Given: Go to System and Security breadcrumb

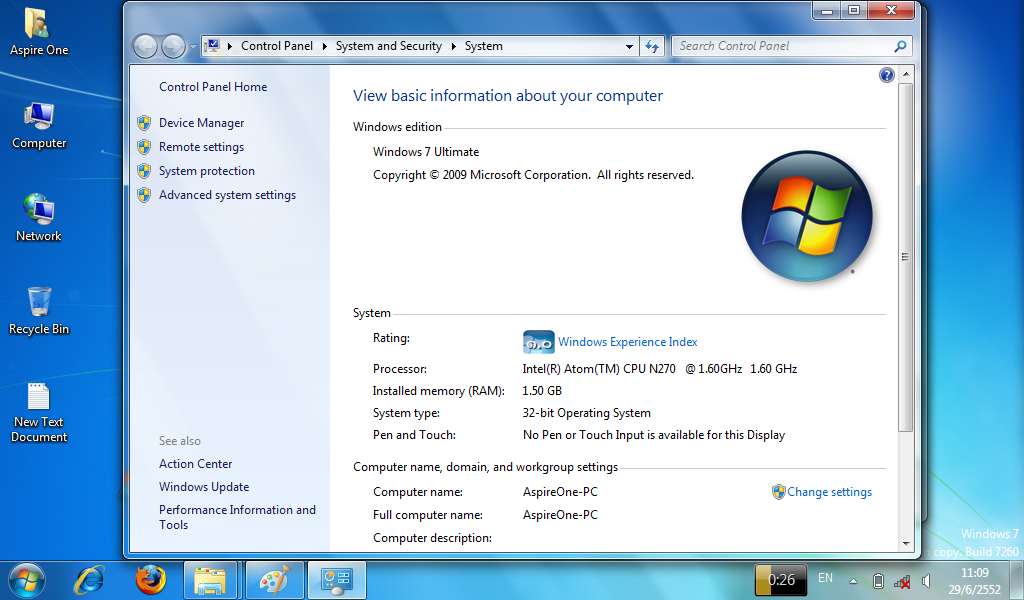Looking at the screenshot, I should click(x=389, y=46).
